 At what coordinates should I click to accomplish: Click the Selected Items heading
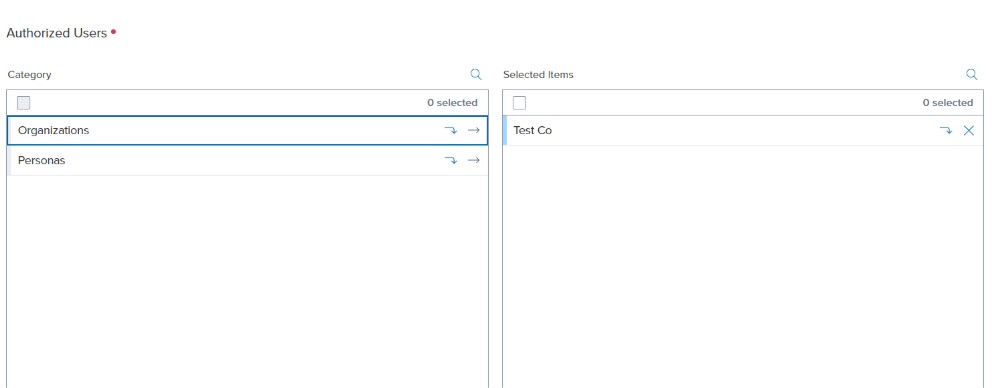538,75
